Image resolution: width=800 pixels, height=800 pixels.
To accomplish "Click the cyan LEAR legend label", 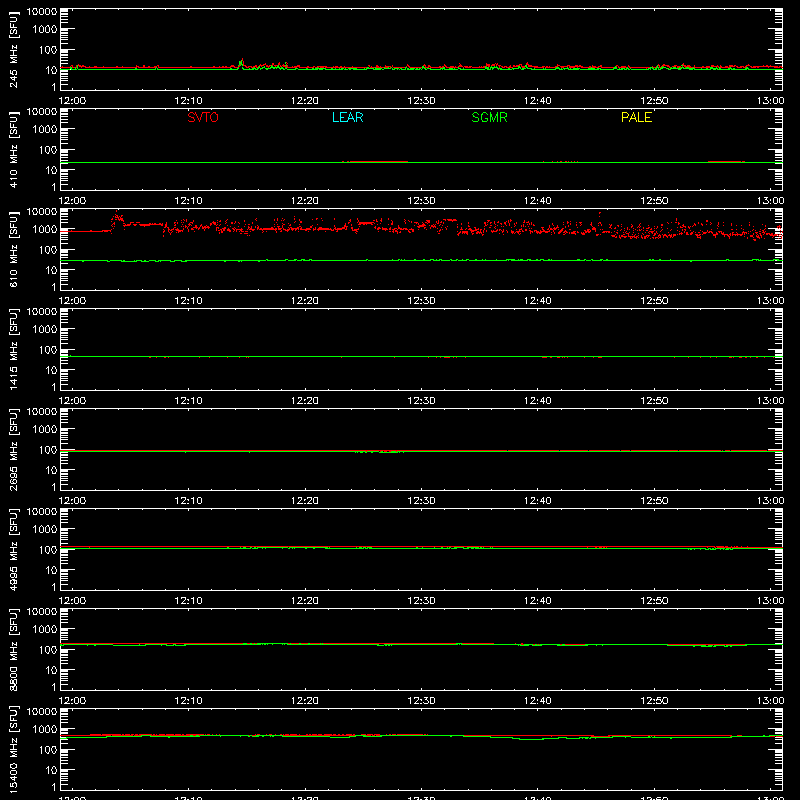I will 347,117.
